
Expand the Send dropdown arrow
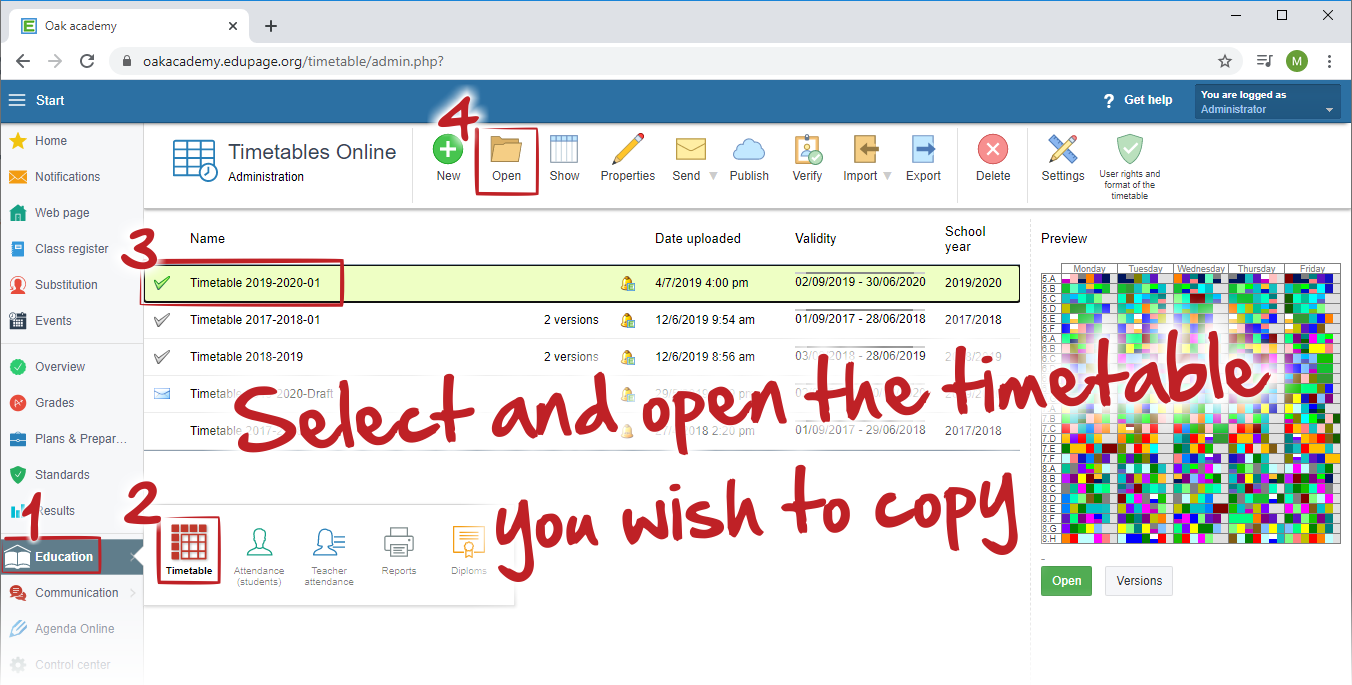(x=713, y=176)
